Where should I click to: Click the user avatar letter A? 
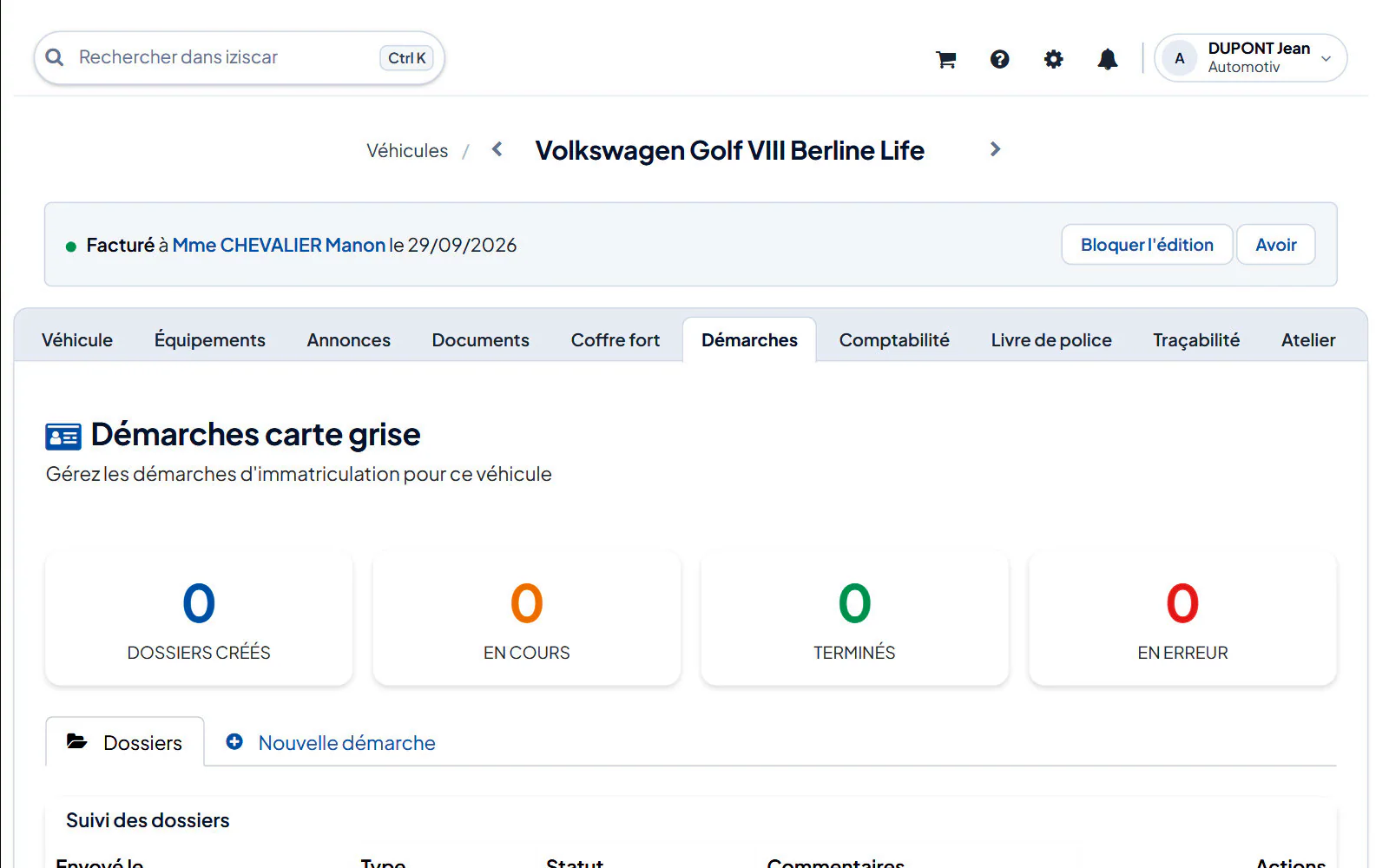tap(1179, 58)
